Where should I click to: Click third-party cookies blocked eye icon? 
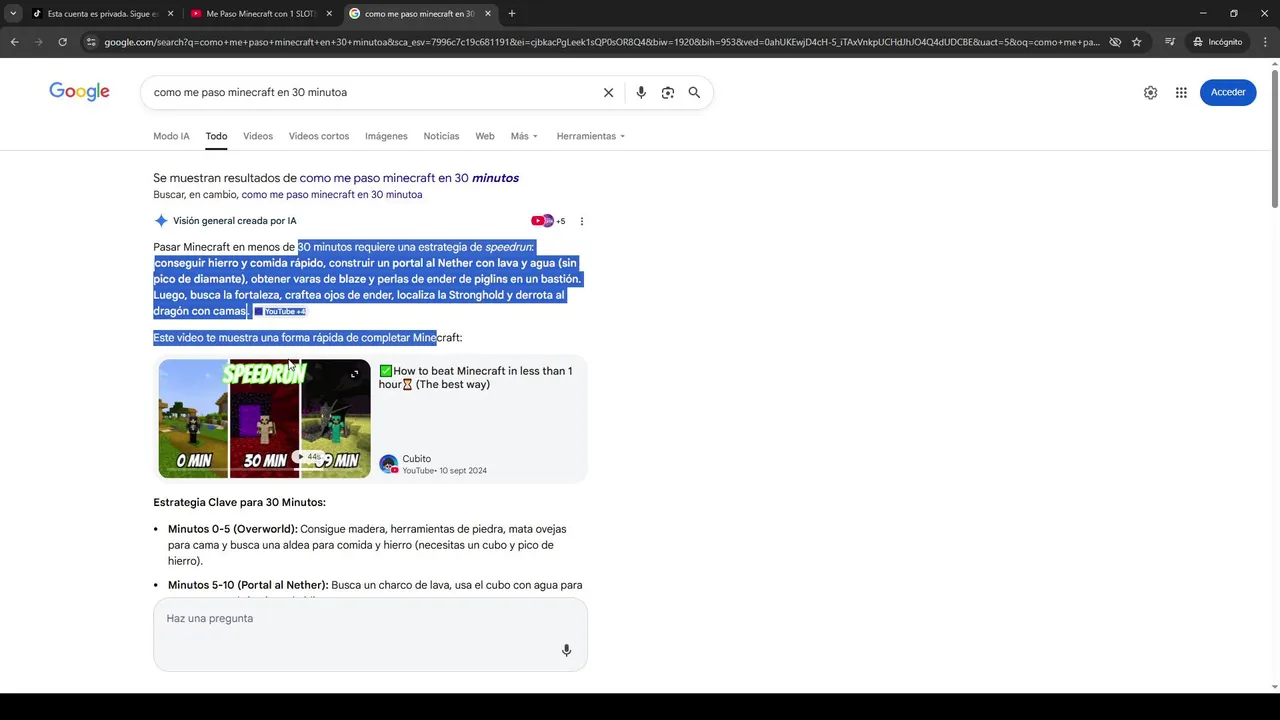coord(1115,42)
